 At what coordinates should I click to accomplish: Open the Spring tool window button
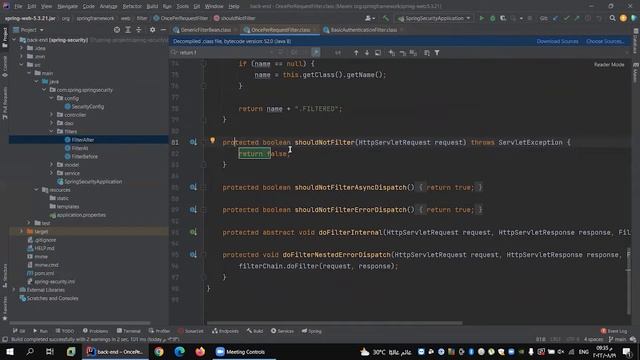[311, 331]
